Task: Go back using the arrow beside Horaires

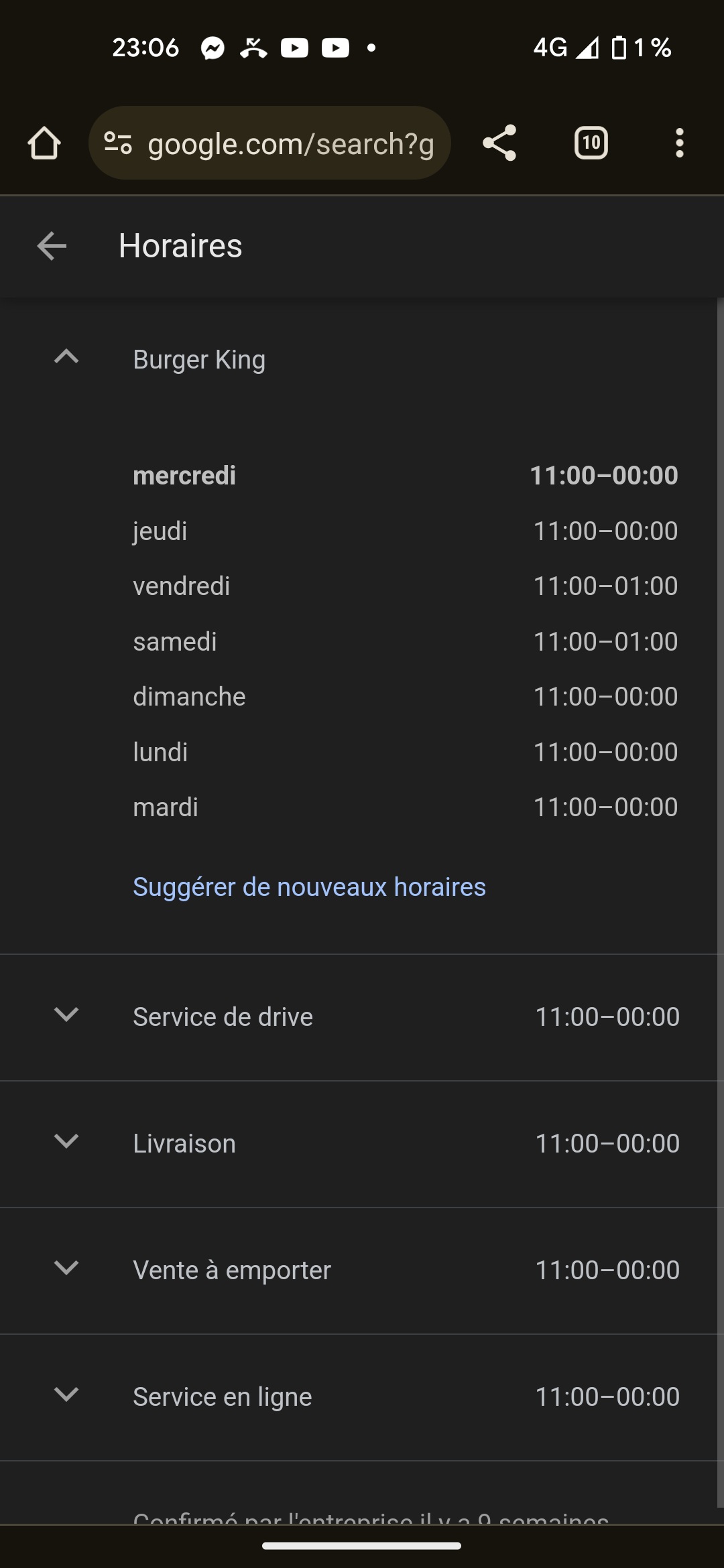Action: 52,246
